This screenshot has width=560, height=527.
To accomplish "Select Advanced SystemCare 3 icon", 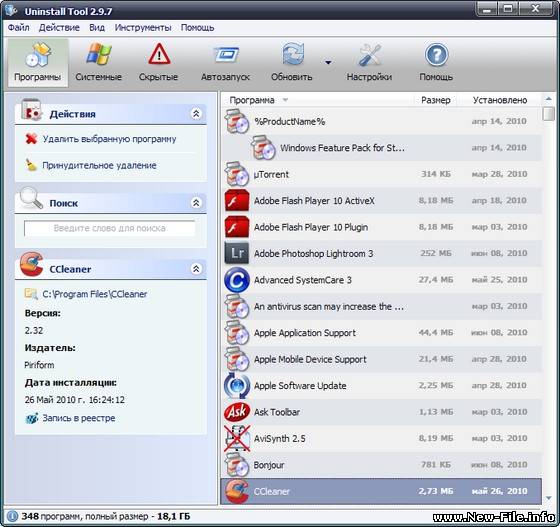I will tap(236, 280).
